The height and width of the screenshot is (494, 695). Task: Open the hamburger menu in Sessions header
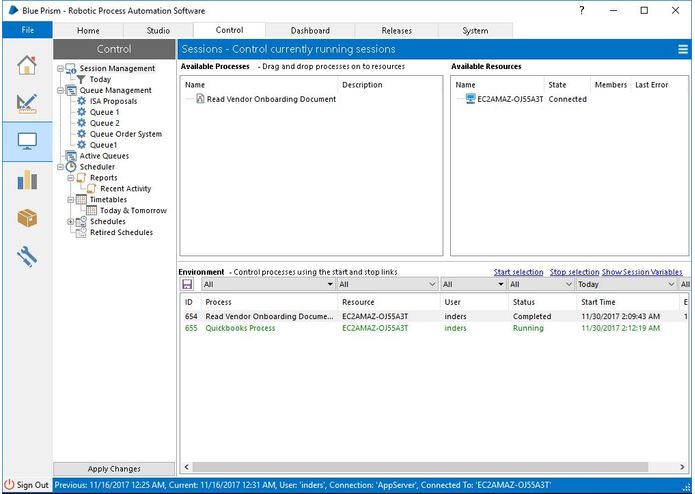point(683,49)
